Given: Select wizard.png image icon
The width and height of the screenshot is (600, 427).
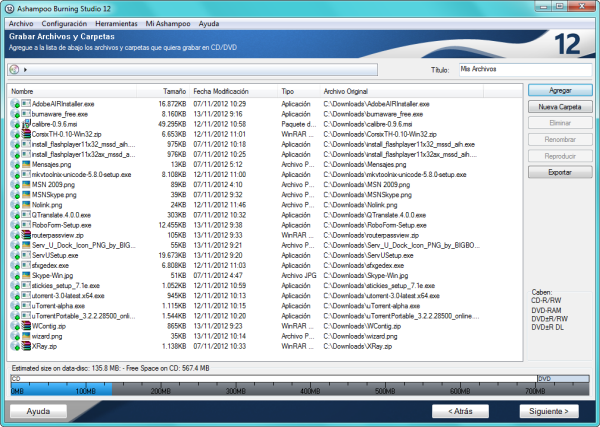Looking at the screenshot, I should click(x=26, y=336).
